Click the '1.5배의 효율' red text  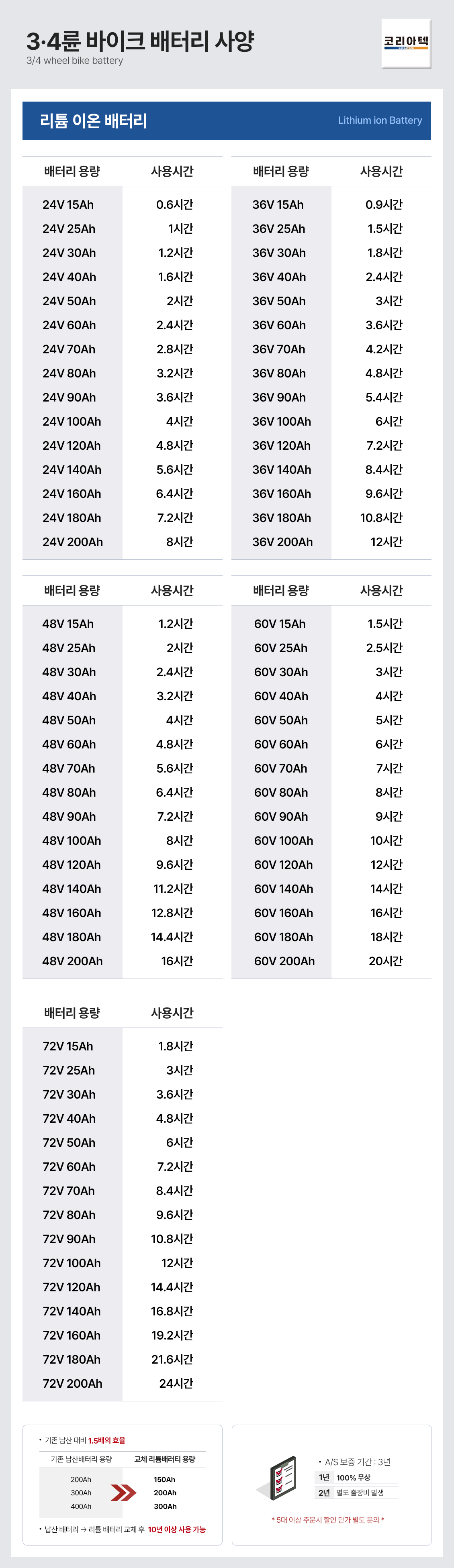pyautogui.click(x=106, y=1440)
